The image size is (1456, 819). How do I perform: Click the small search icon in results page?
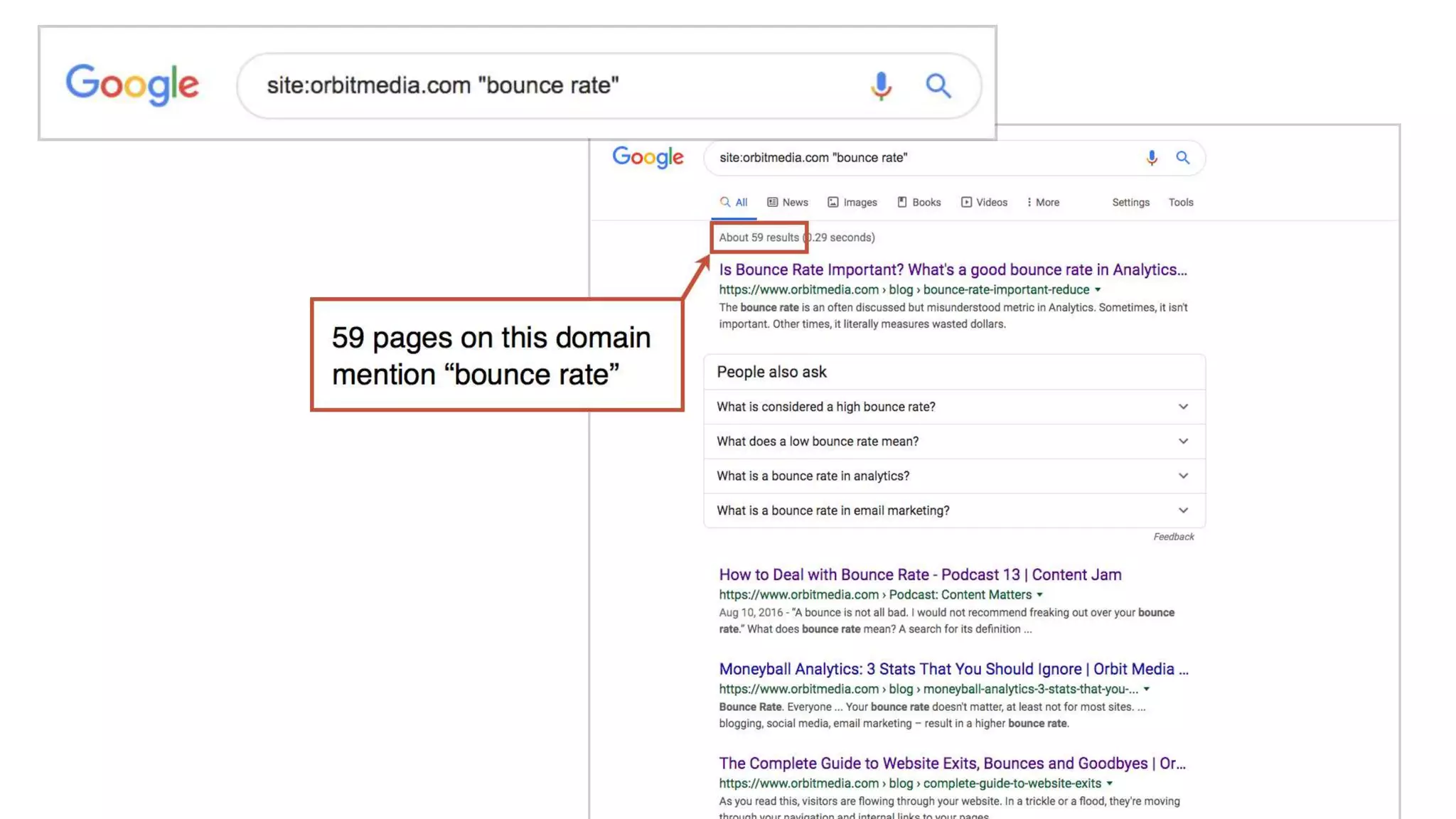tap(1182, 158)
